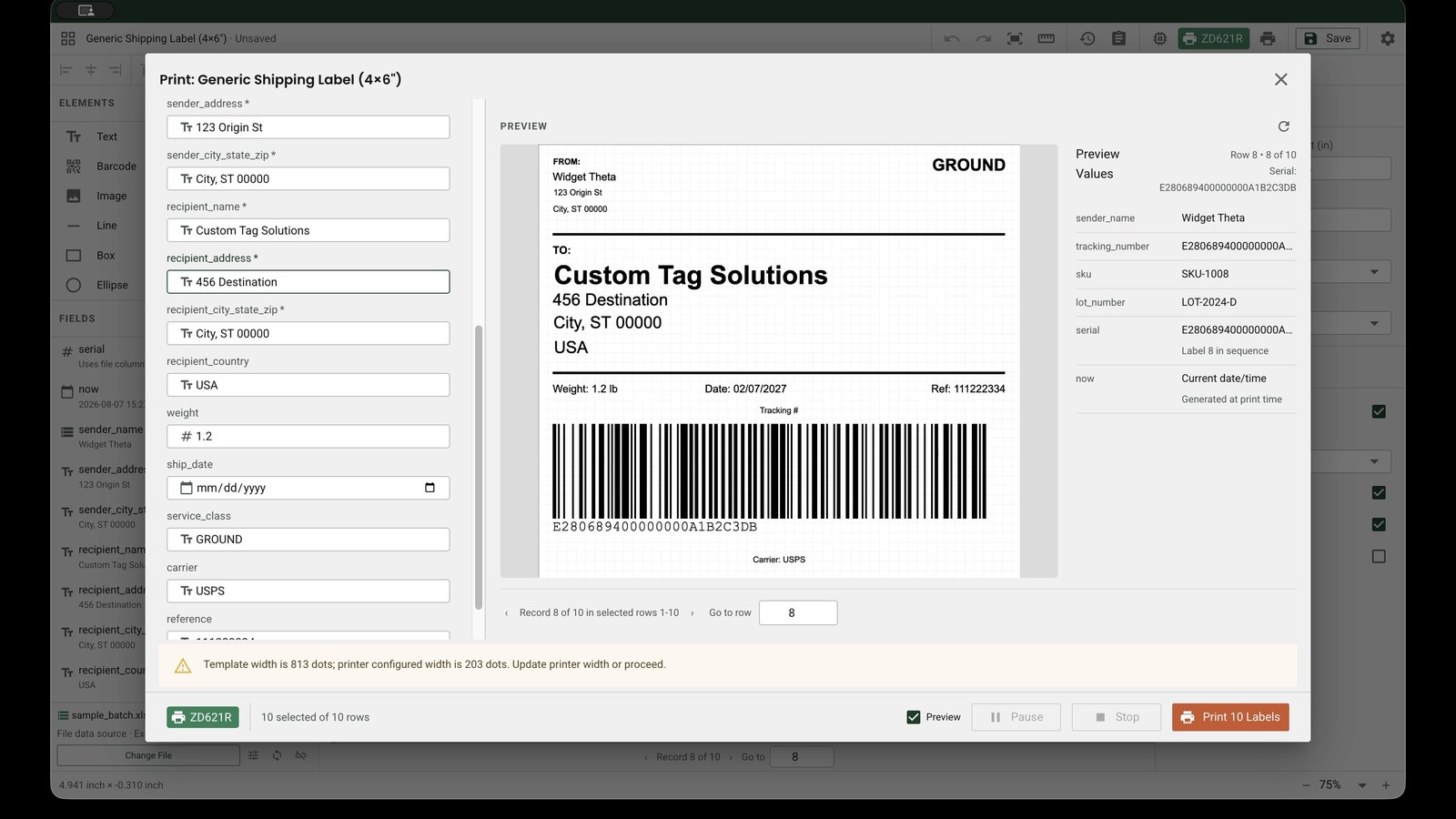1456x819 pixels.
Task: Go to the next record with the chevron
Action: coord(693,613)
